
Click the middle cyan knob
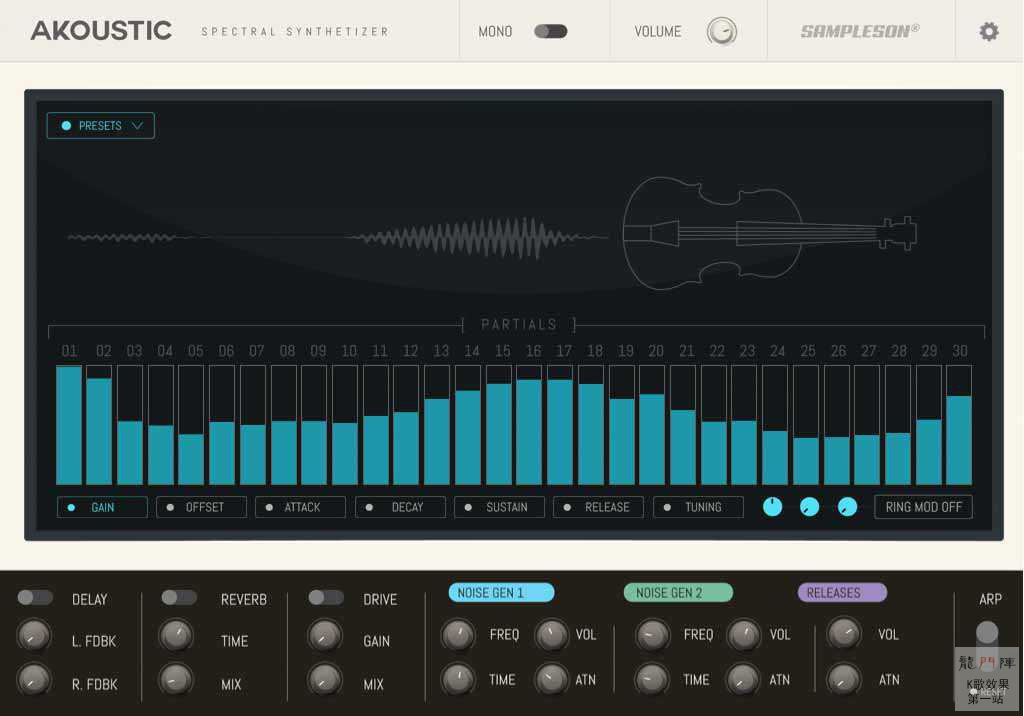(810, 507)
